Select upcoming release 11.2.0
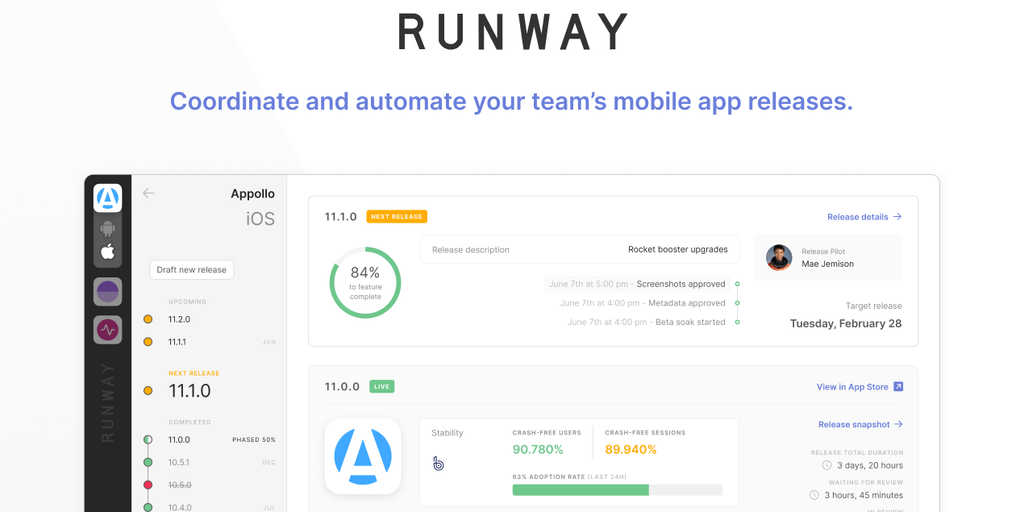The image size is (1024, 512). (179, 319)
